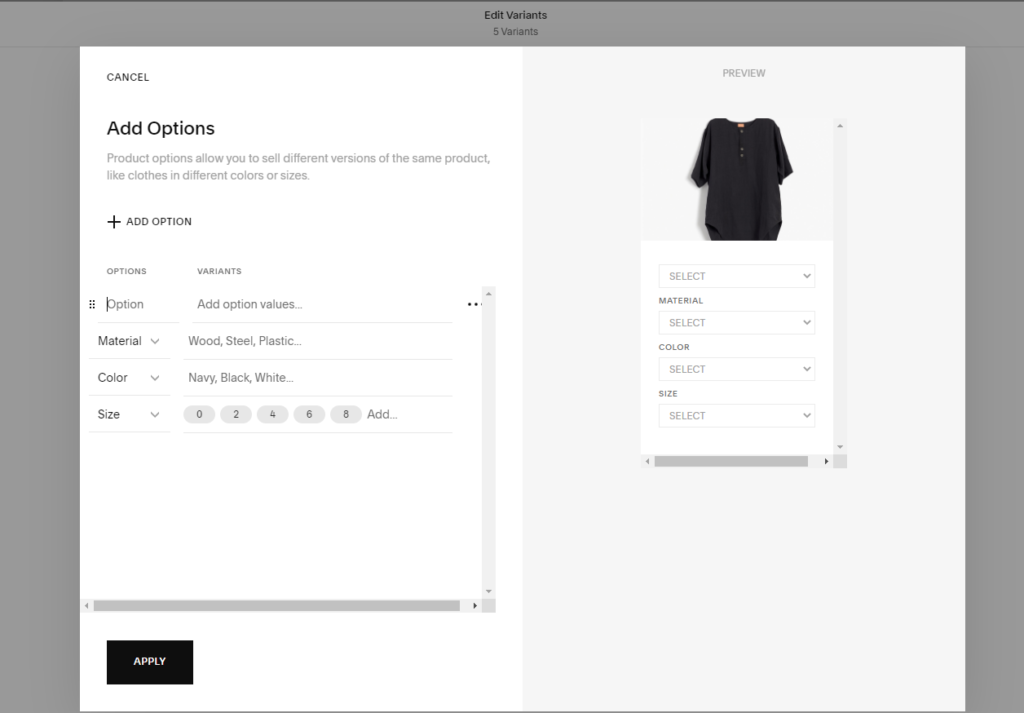The height and width of the screenshot is (713, 1024).
Task: Click the plus icon next to ADD OPTION
Action: click(114, 221)
